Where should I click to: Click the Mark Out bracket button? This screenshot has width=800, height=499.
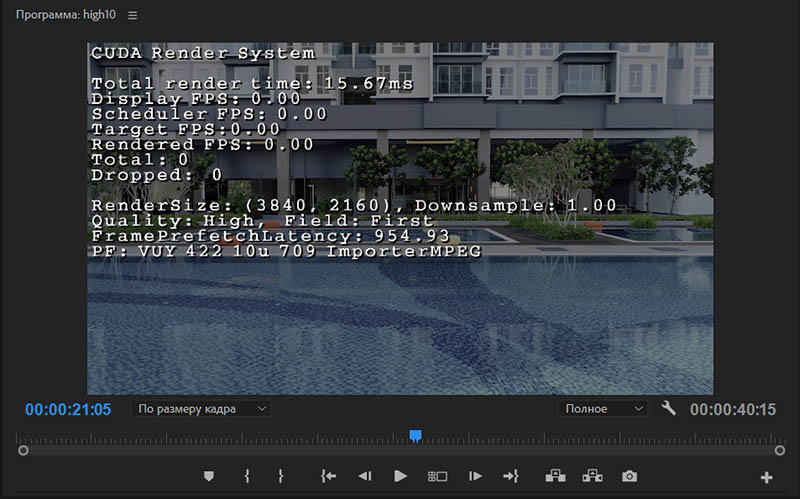coord(280,476)
